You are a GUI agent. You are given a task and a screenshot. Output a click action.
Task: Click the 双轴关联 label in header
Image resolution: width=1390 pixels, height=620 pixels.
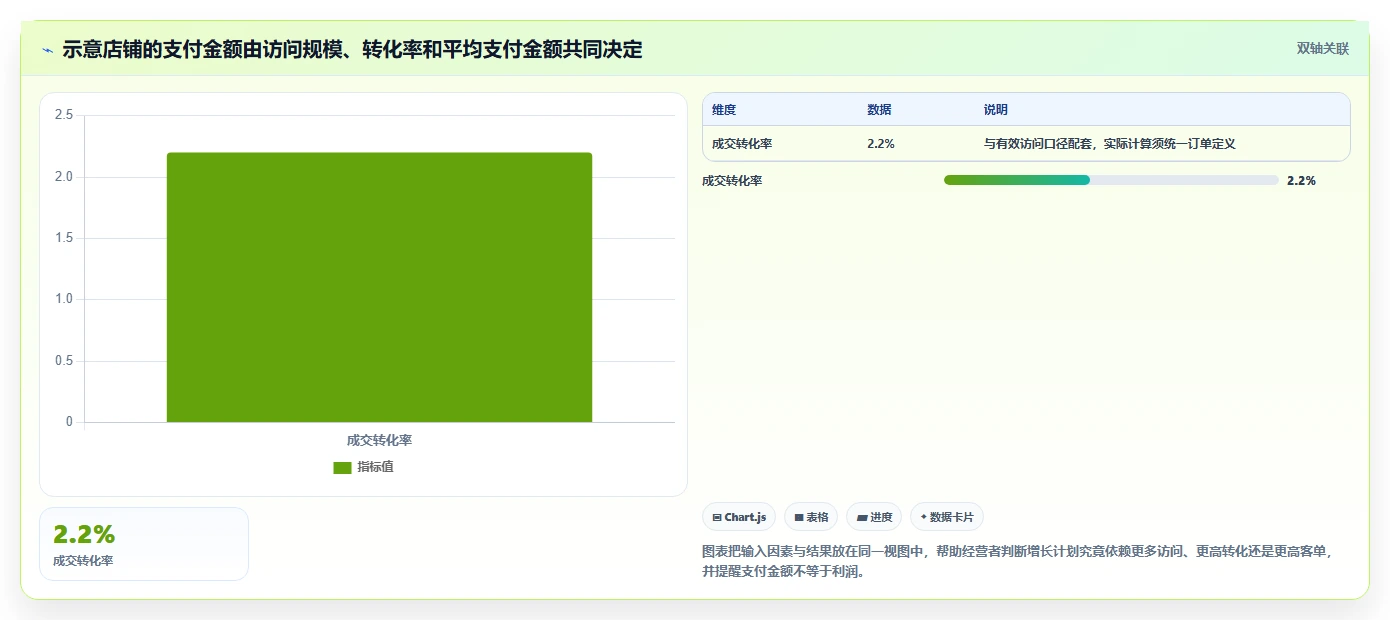(1323, 49)
